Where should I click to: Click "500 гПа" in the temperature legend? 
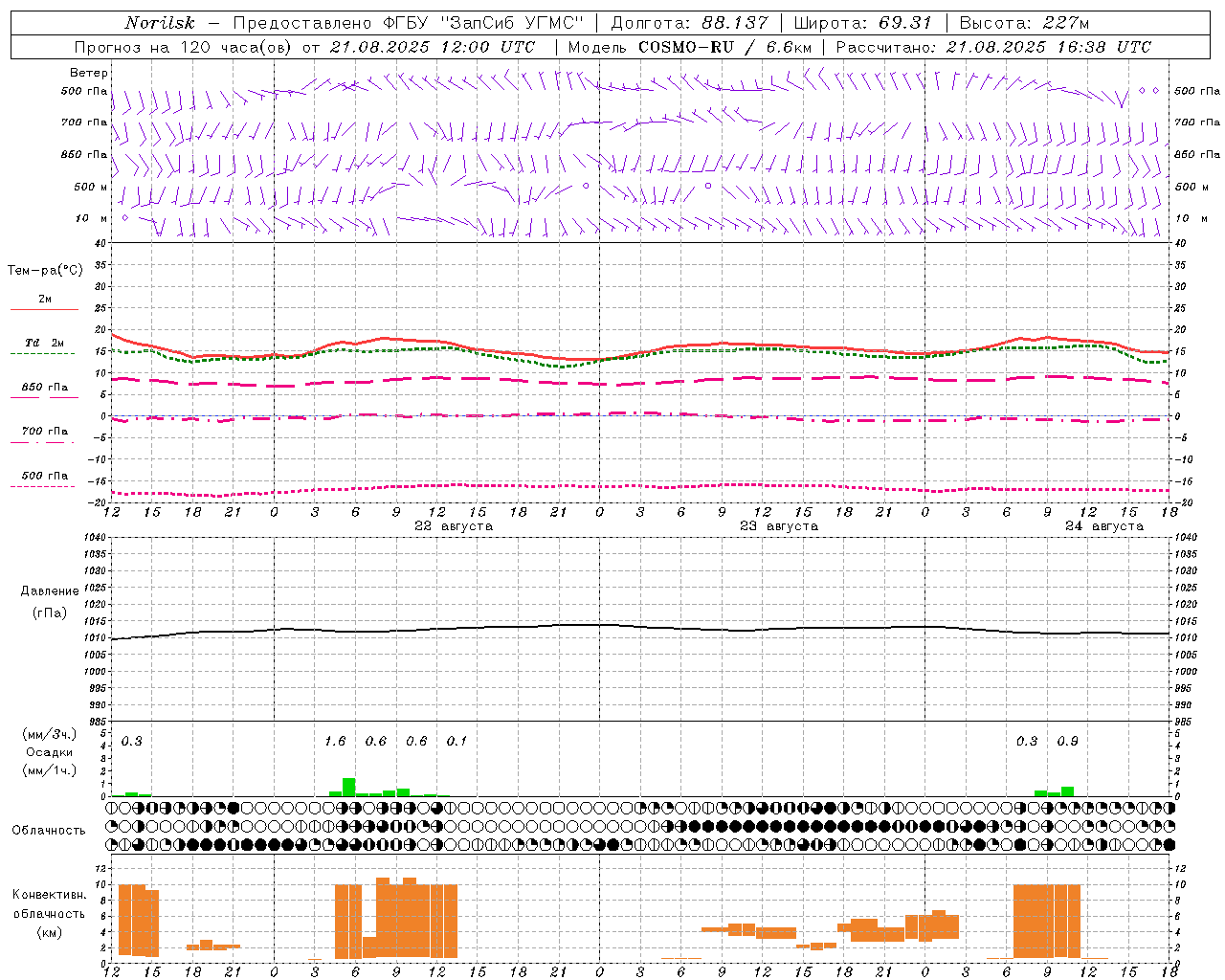[x=45, y=476]
